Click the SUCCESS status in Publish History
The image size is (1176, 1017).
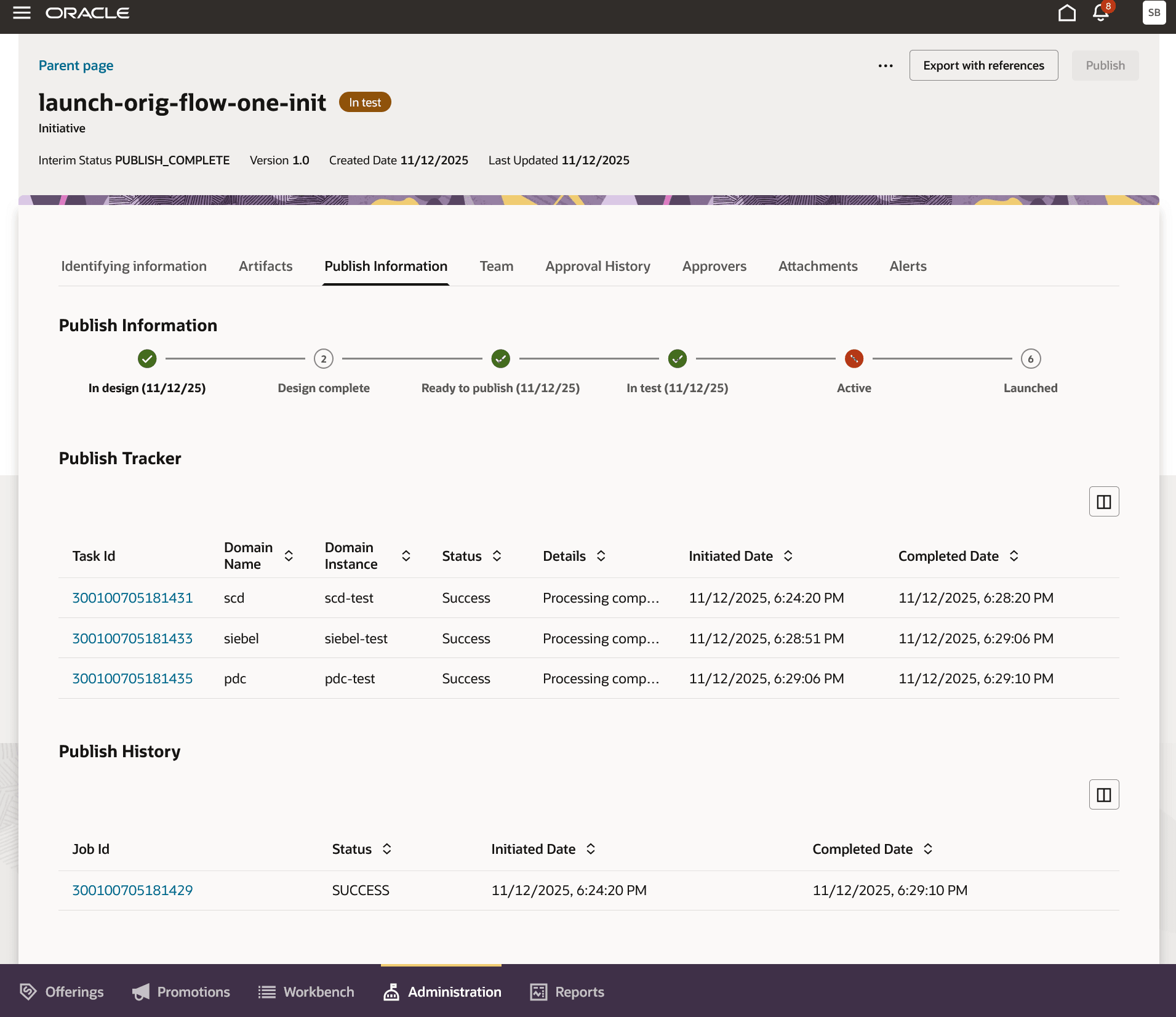point(361,890)
